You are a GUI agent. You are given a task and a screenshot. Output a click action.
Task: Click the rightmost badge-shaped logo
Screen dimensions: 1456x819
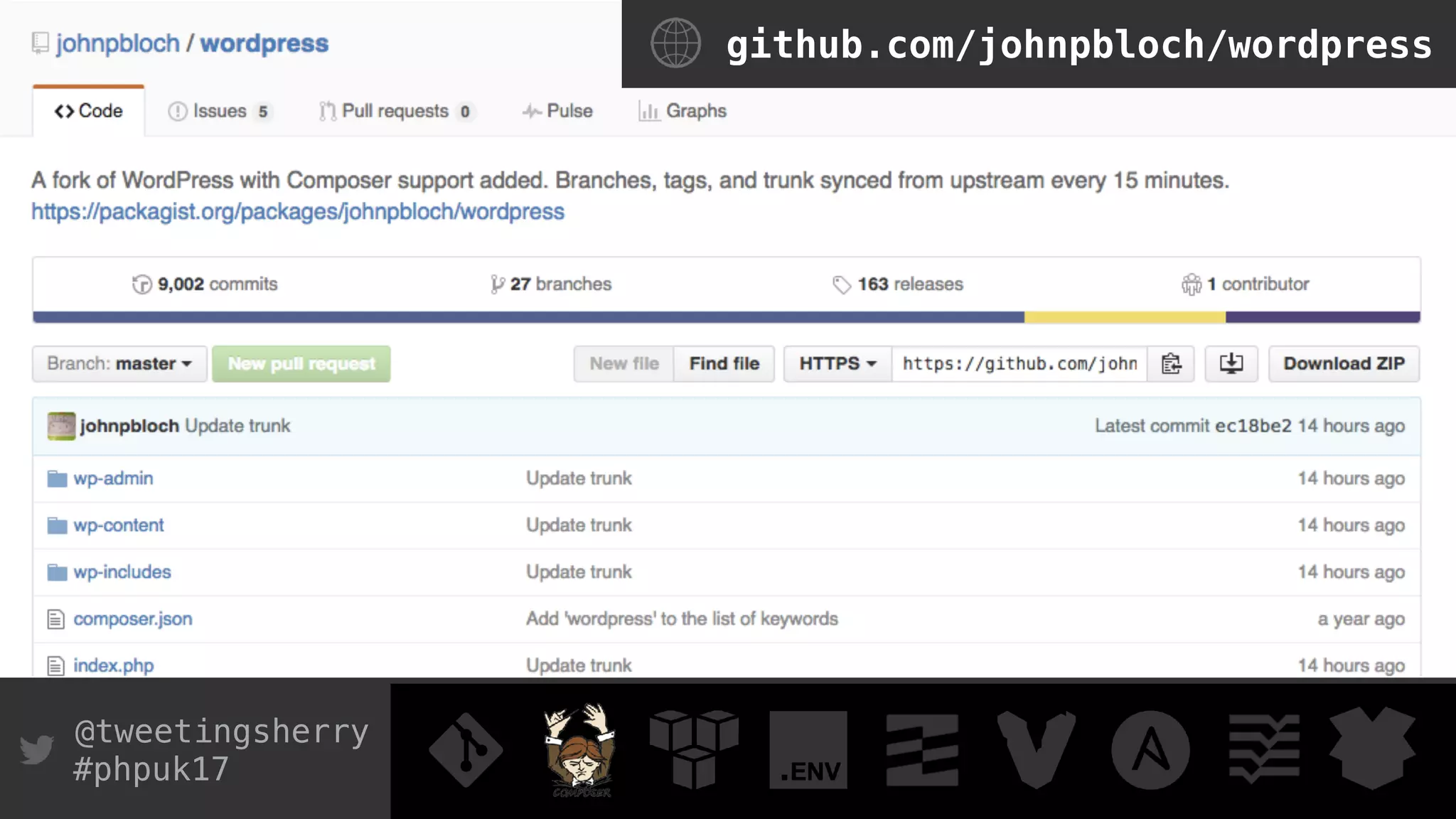click(1372, 749)
